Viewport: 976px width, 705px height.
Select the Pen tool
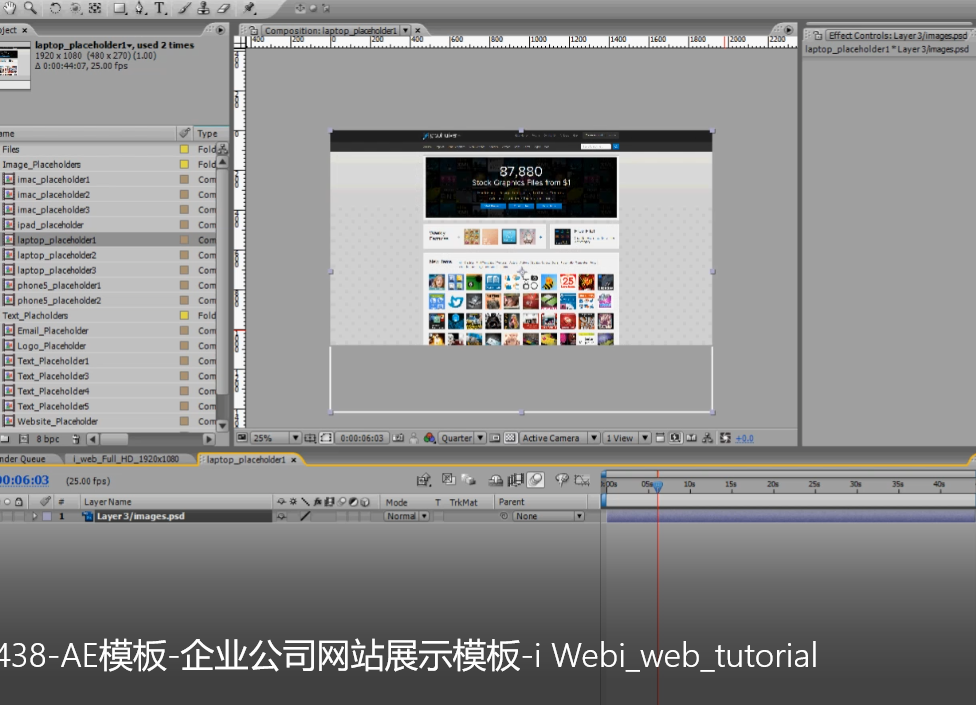coord(140,8)
